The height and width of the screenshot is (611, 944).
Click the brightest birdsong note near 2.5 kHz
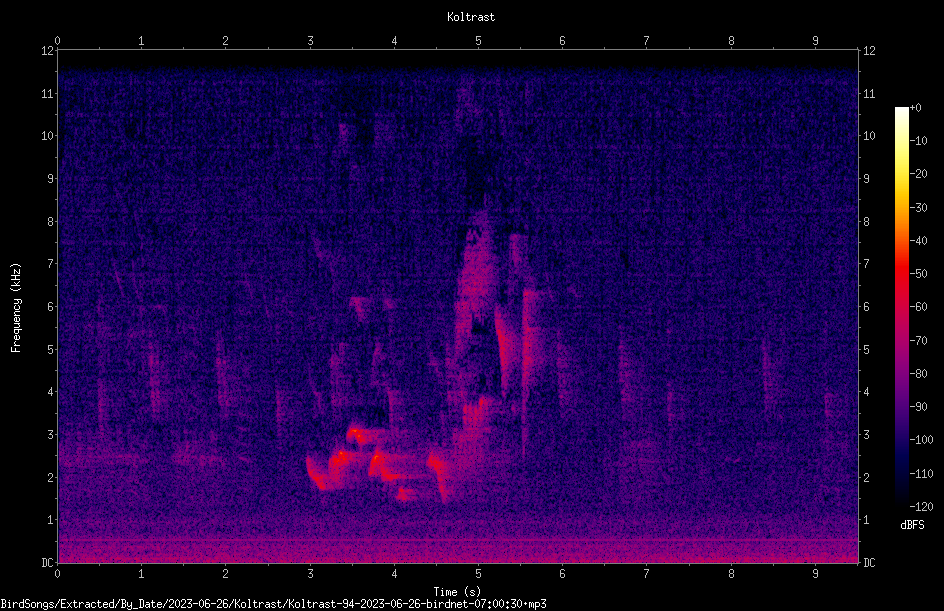340,457
